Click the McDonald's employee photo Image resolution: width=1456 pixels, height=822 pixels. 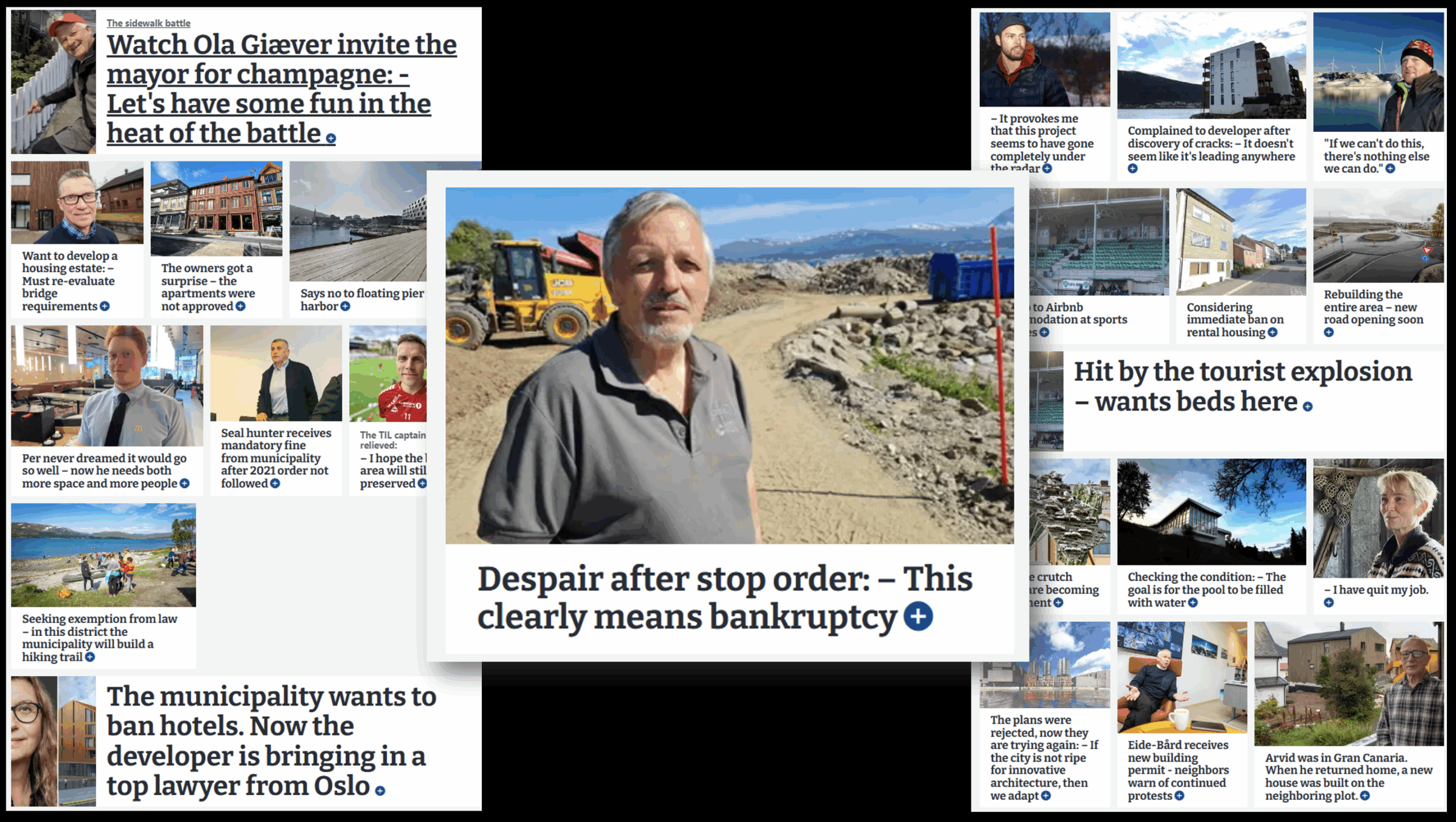point(107,386)
